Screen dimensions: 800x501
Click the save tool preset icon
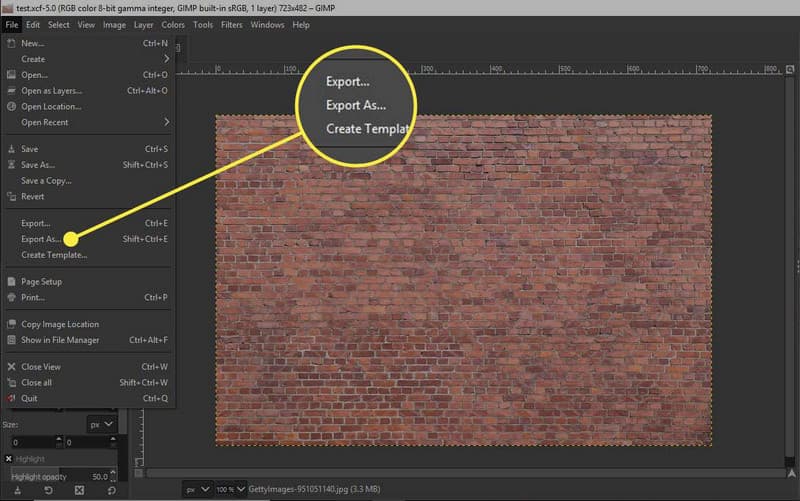tap(17, 490)
